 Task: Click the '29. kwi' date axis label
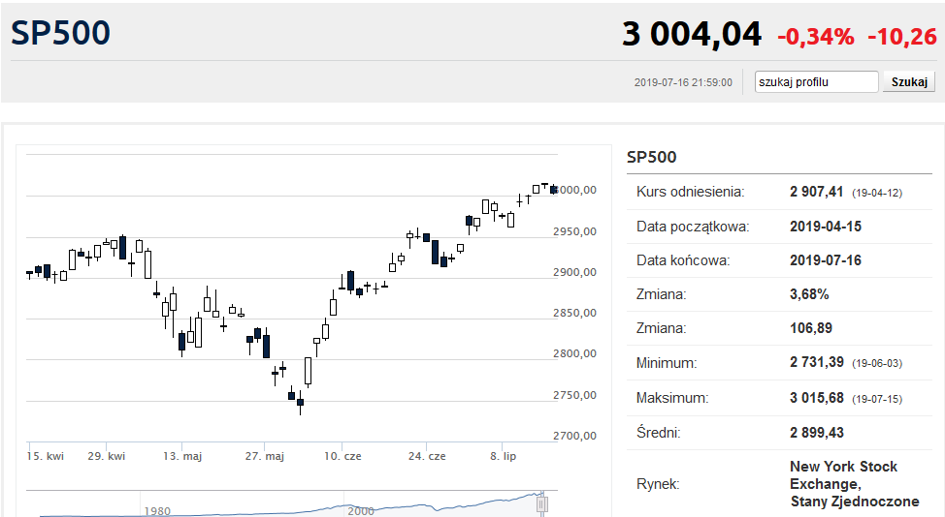pos(106,456)
